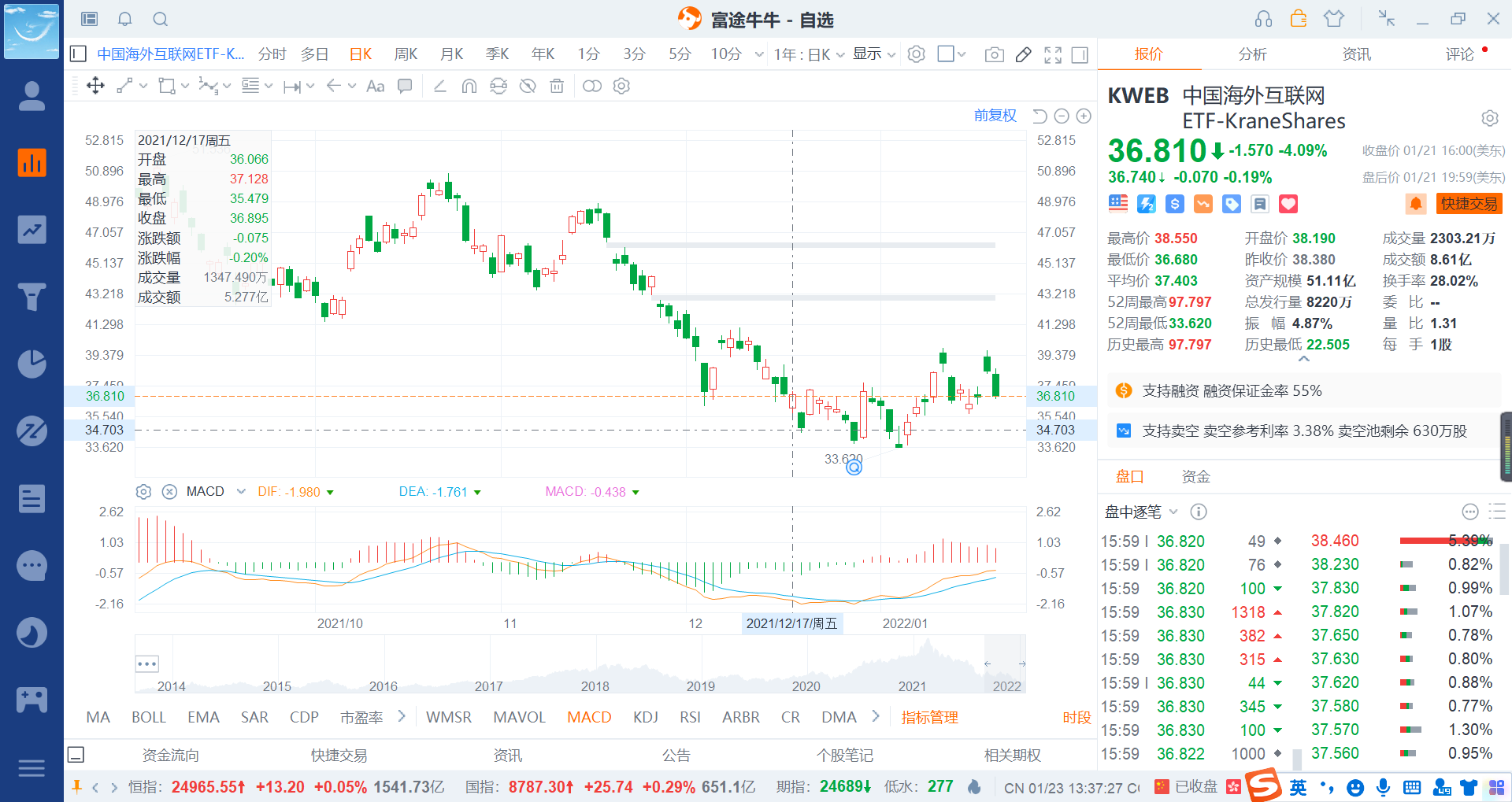
Task: Click 时段 session button
Action: (x=1077, y=717)
